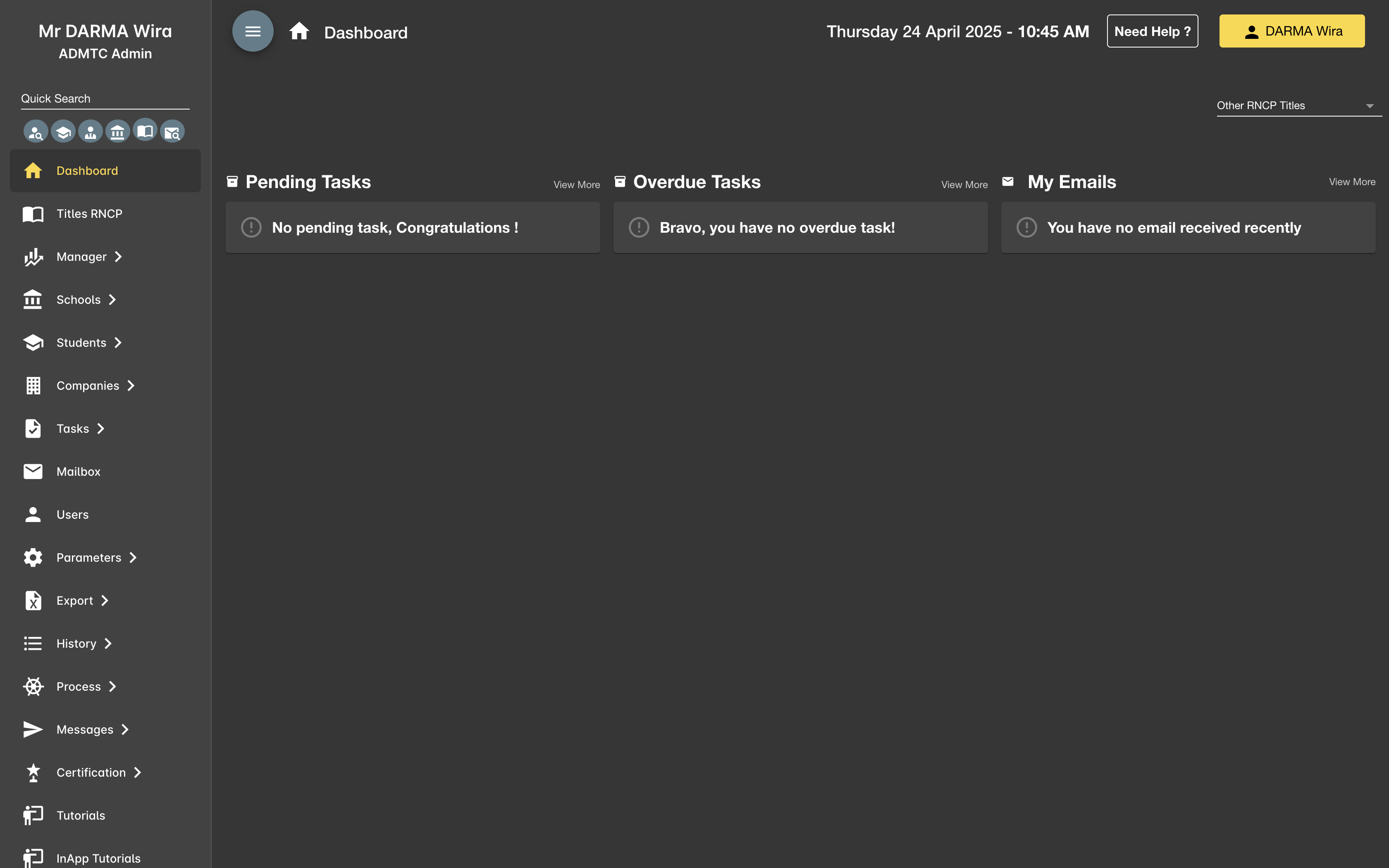
Task: Click the open book quick search icon
Action: pyautogui.click(x=145, y=131)
